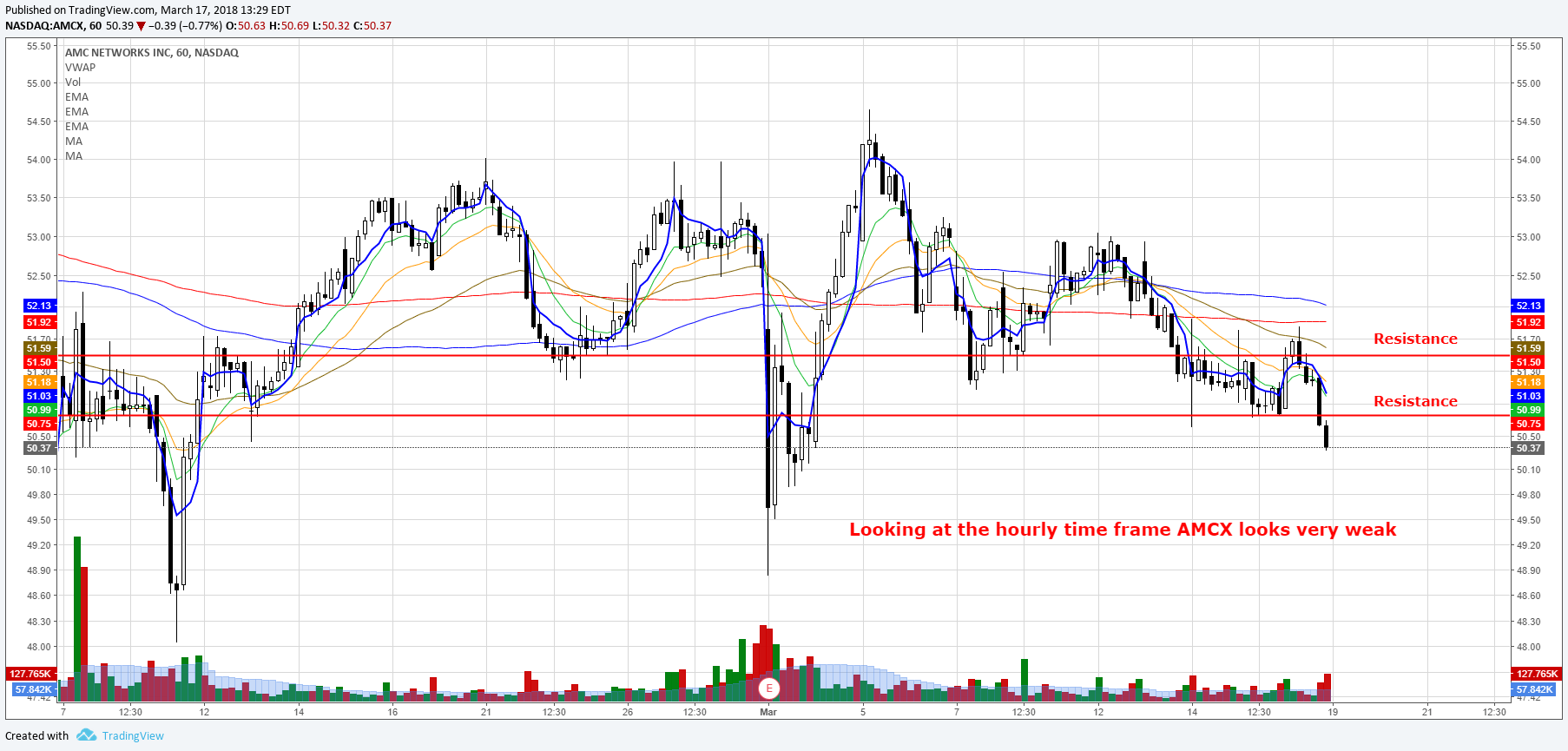The image size is (1568, 751).
Task: Click the blue 52.13 label on the right scale
Action: tap(1528, 306)
